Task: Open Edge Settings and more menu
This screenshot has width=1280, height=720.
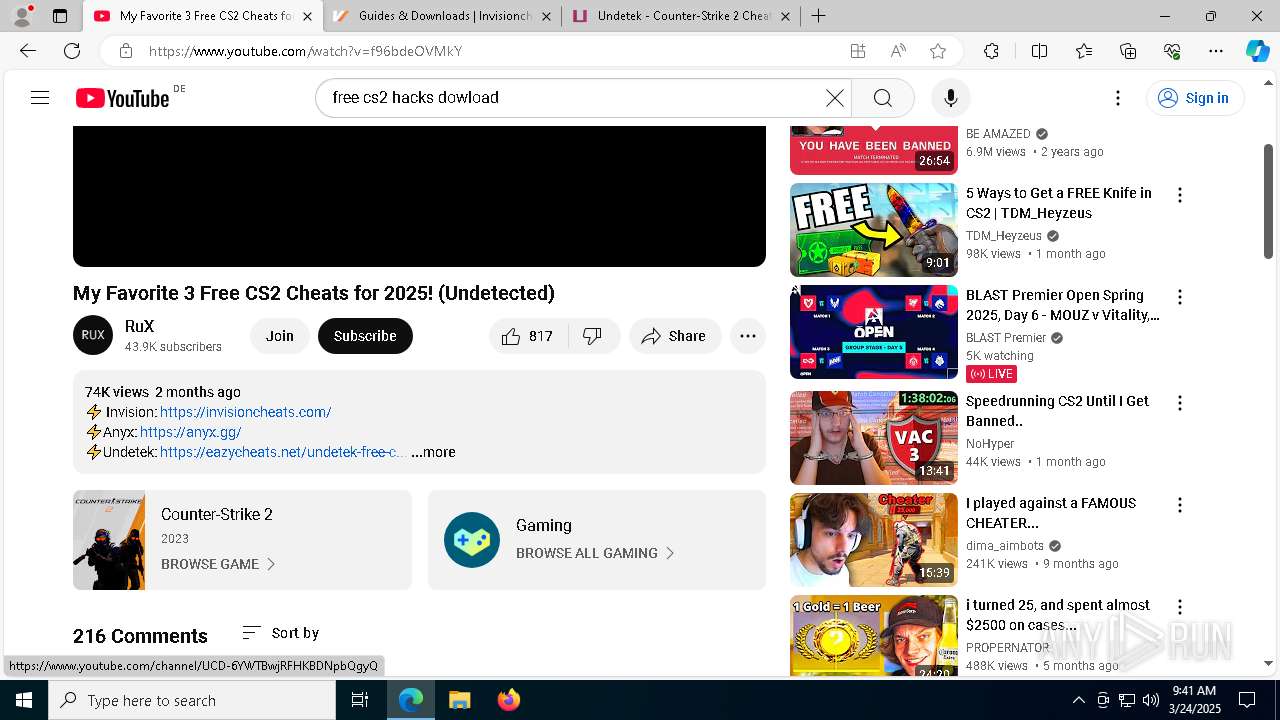Action: pyautogui.click(x=1216, y=51)
